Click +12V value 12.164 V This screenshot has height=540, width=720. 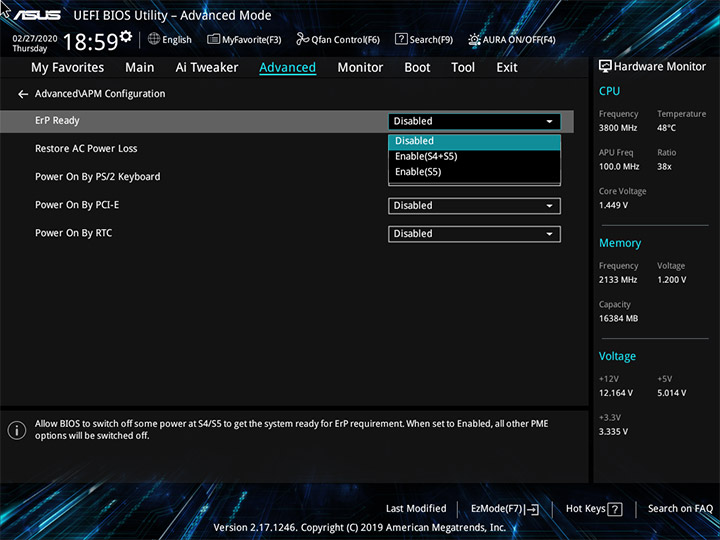[x=616, y=393]
